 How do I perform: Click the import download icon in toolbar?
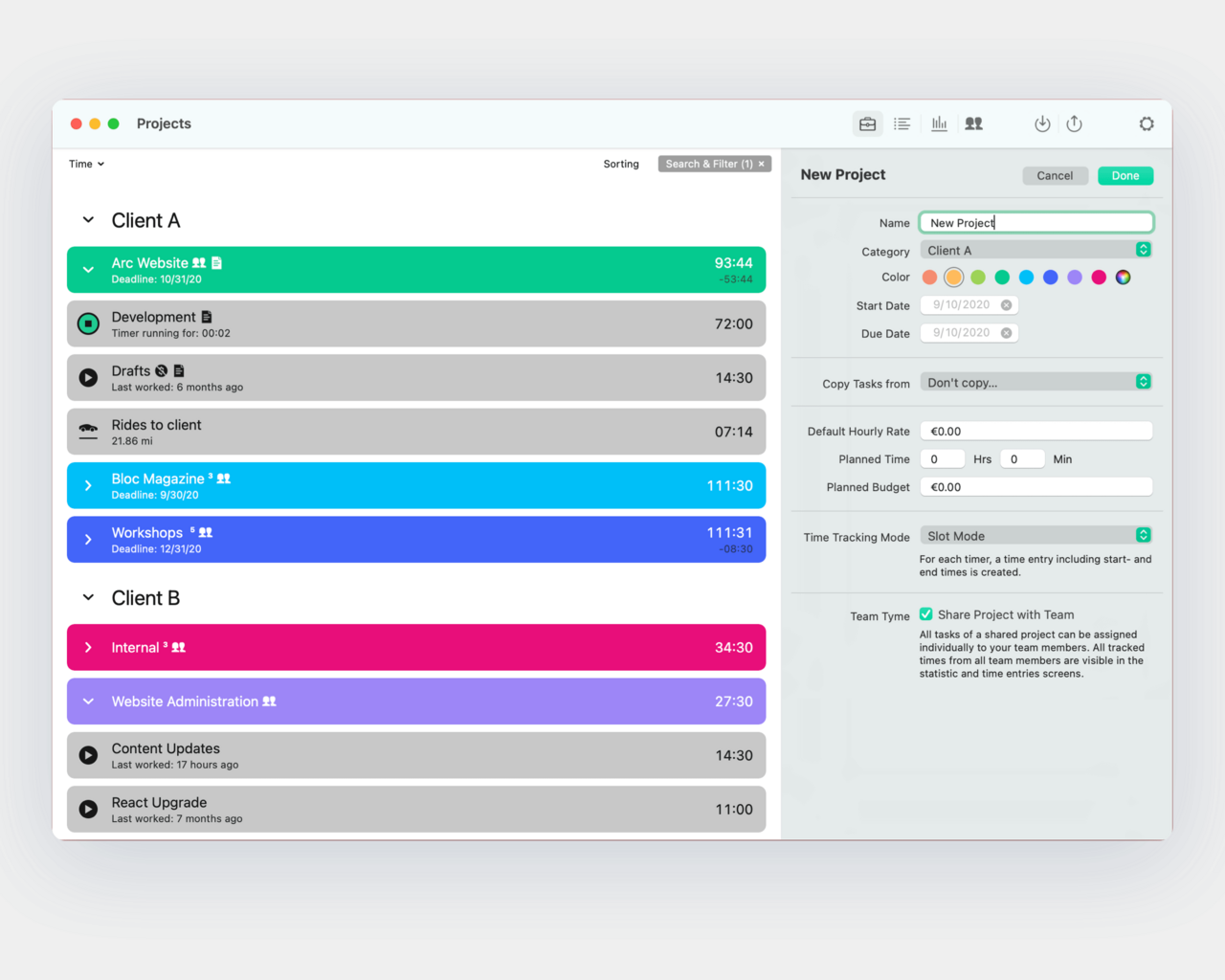pyautogui.click(x=1042, y=124)
